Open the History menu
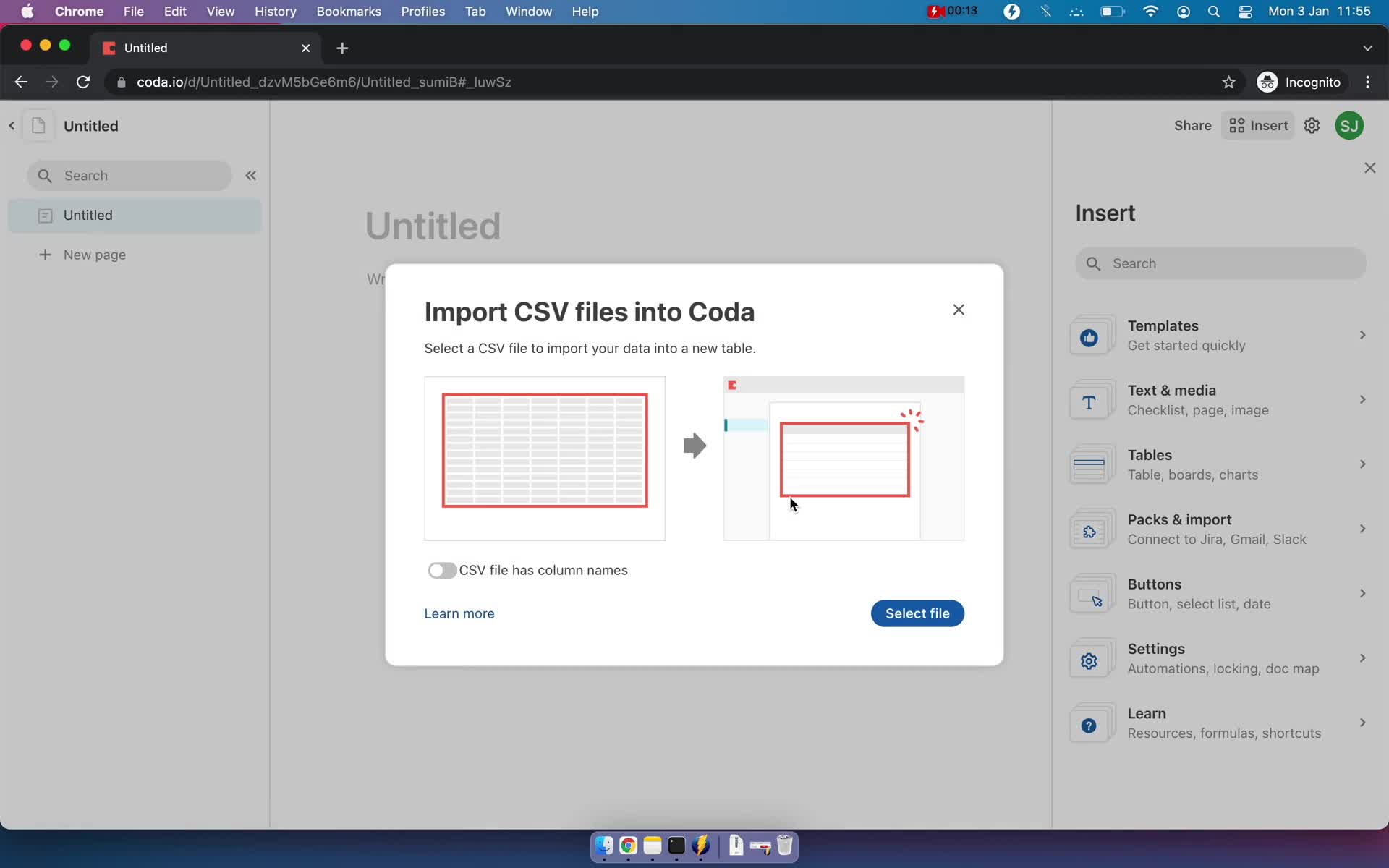The width and height of the screenshot is (1389, 868). (x=275, y=12)
